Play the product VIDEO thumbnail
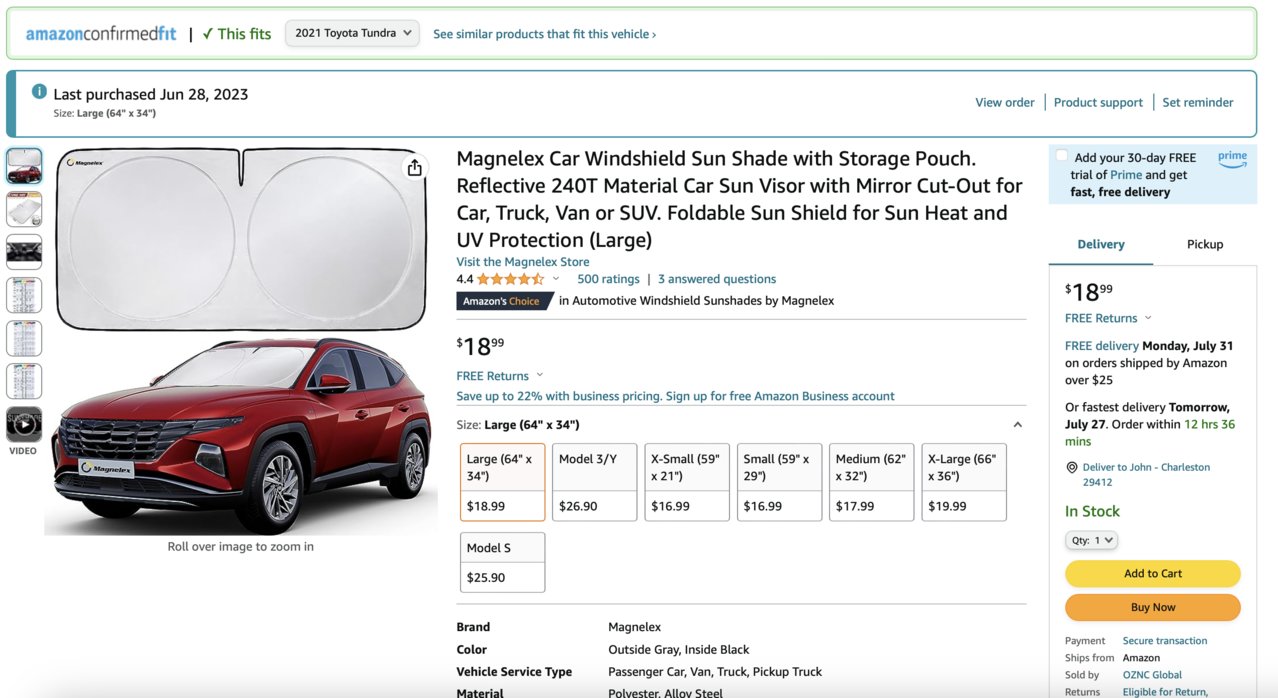Image resolution: width=1278 pixels, height=698 pixels. coord(24,424)
